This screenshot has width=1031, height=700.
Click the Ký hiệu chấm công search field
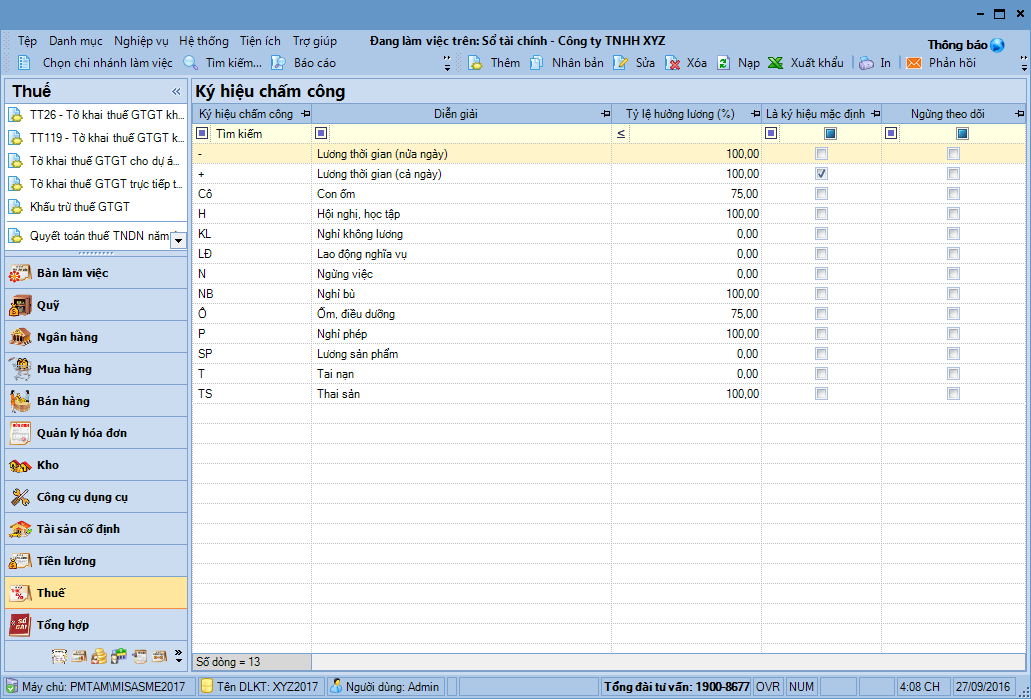tap(260, 134)
